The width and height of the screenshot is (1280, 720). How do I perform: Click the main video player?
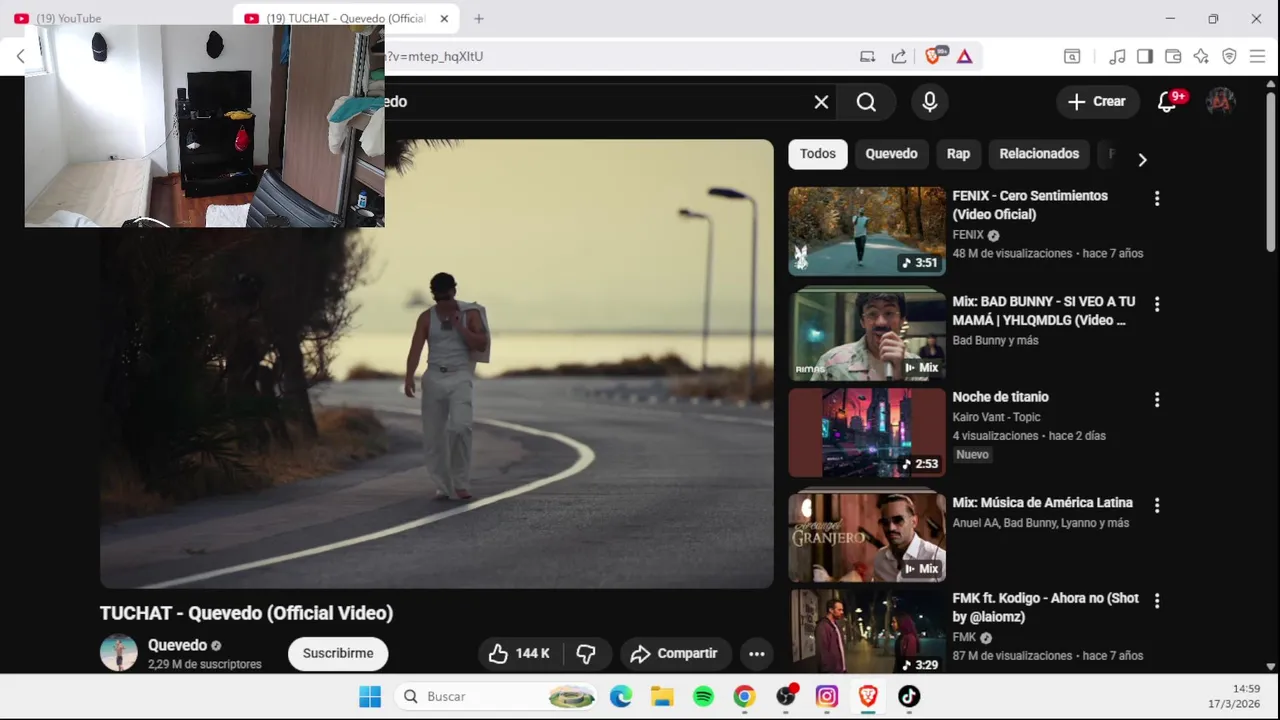(x=437, y=364)
